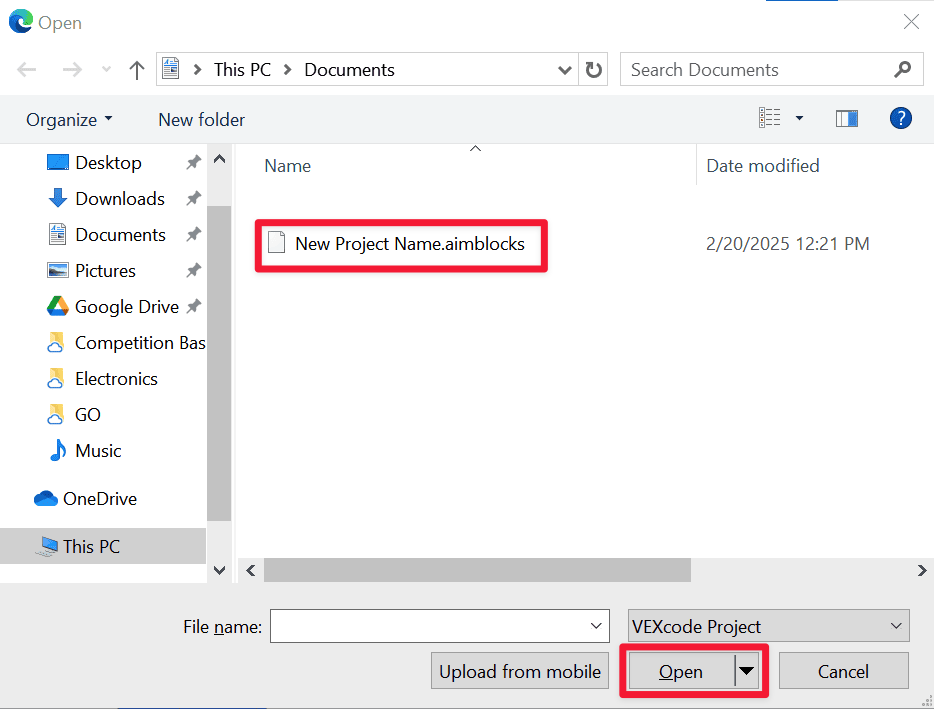Open the Google Drive sidebar entry

tap(123, 306)
